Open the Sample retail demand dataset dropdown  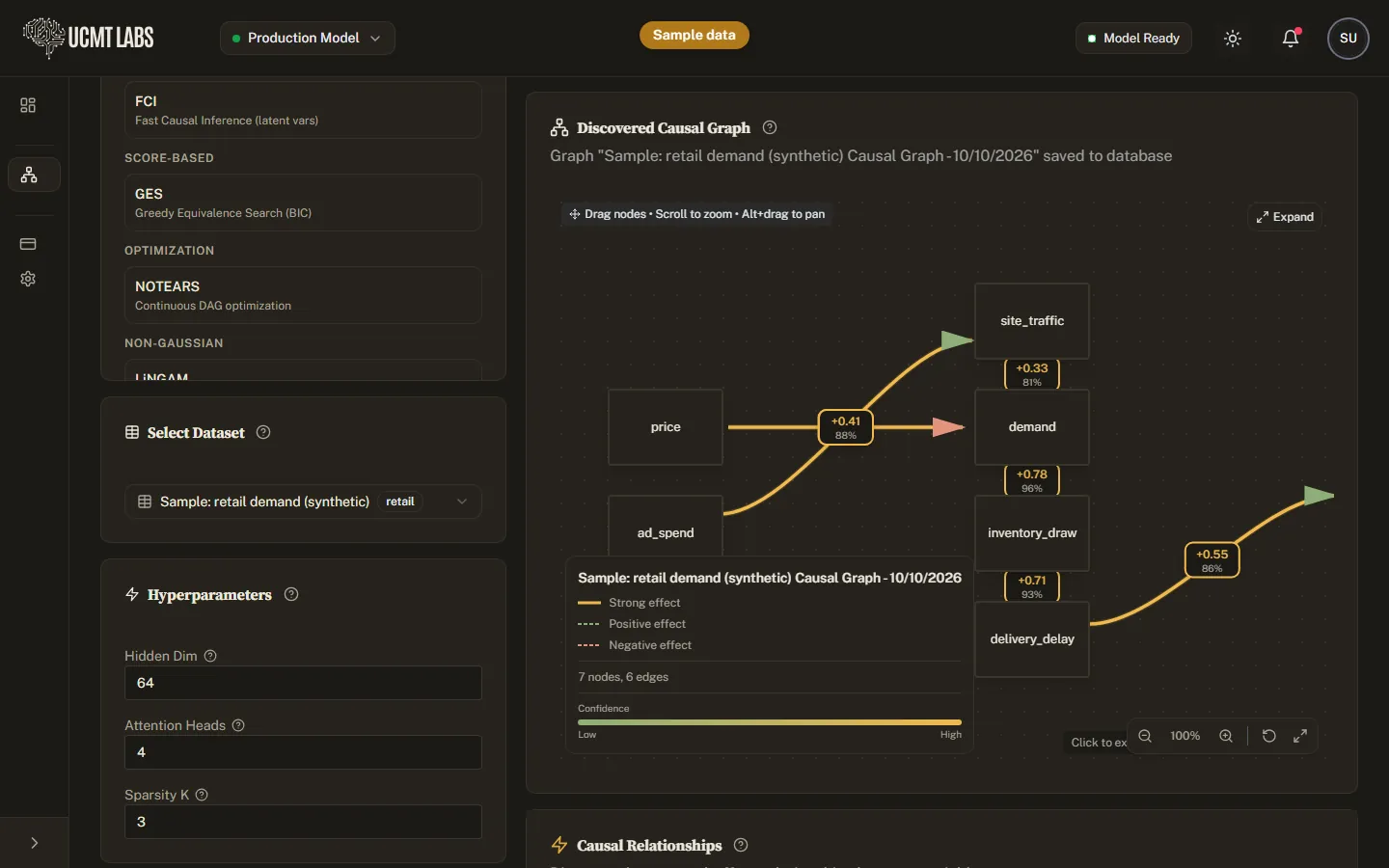pos(303,502)
